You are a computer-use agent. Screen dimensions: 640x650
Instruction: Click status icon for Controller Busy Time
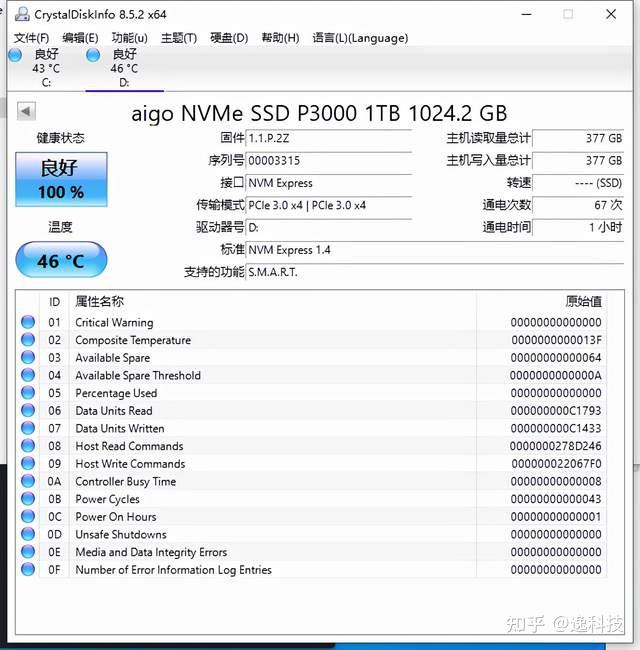28,481
